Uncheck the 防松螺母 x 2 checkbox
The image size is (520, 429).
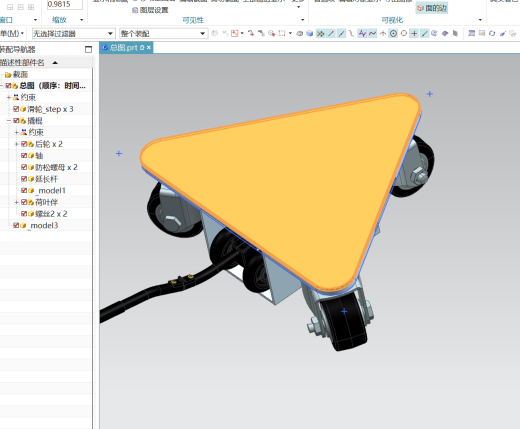24,167
